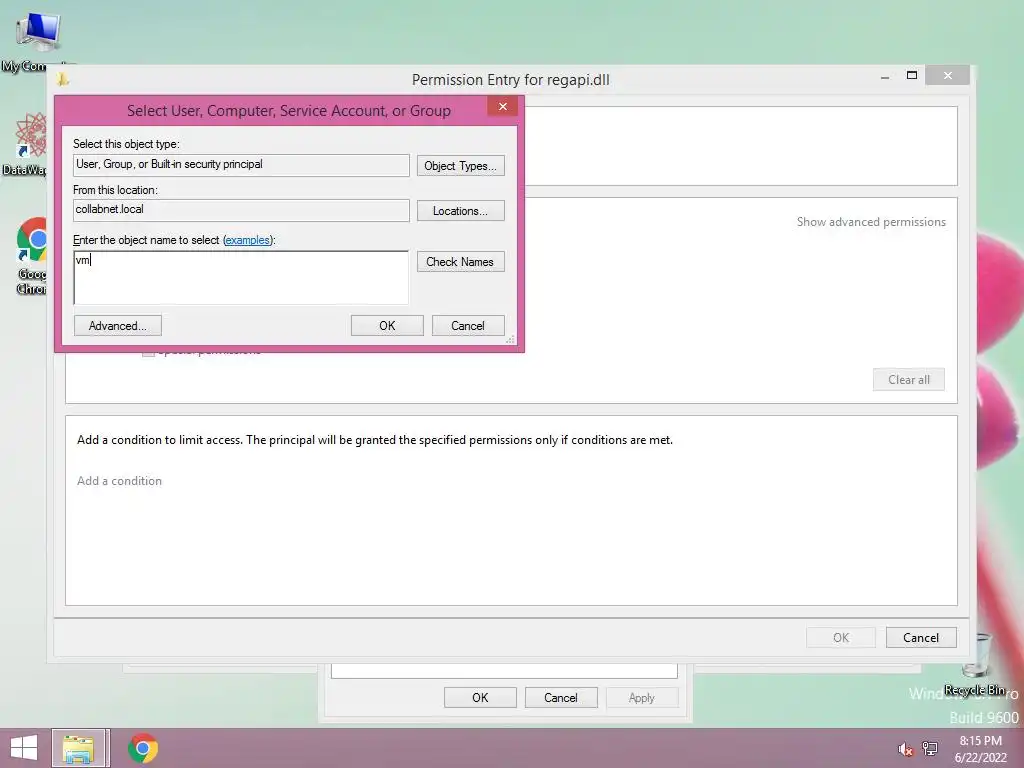Close the Select User dialog
Image resolution: width=1024 pixels, height=768 pixels.
click(x=503, y=106)
